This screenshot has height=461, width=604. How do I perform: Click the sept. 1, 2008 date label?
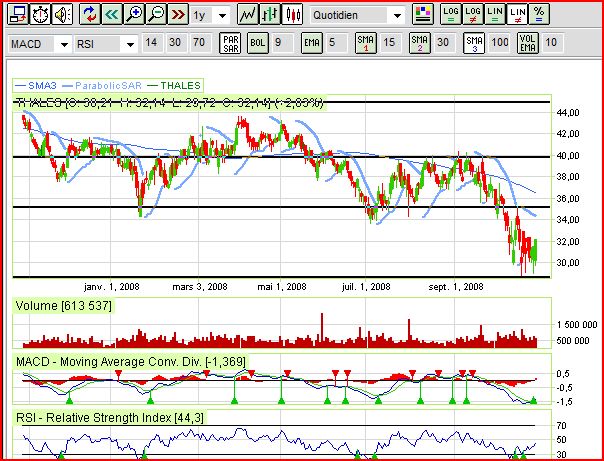(x=456, y=287)
